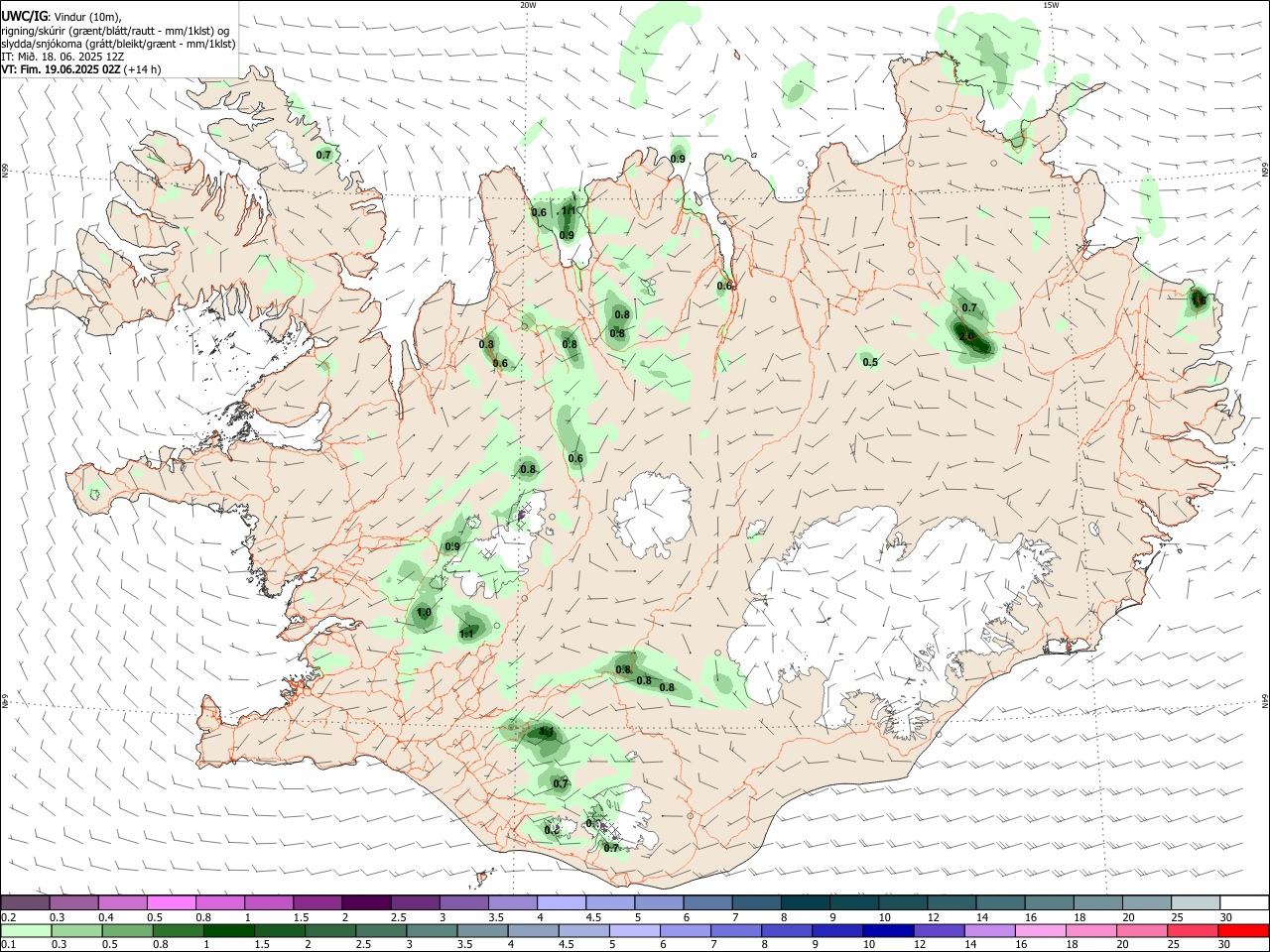Select the darkest navy blue swatch labelled 10 in lower scale
Image resolution: width=1270 pixels, height=952 pixels.
886,930
